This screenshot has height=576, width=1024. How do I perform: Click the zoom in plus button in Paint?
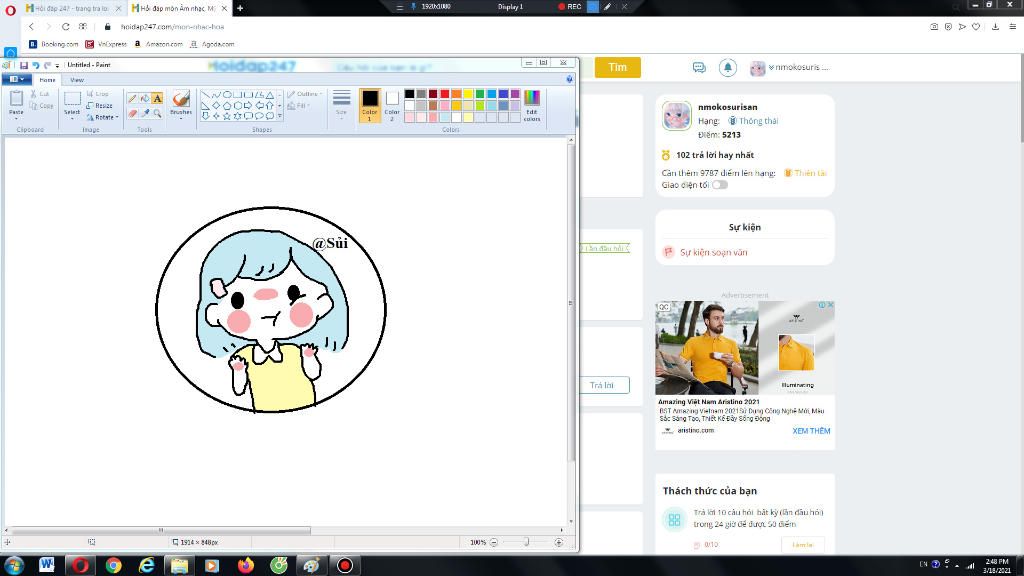coord(558,542)
